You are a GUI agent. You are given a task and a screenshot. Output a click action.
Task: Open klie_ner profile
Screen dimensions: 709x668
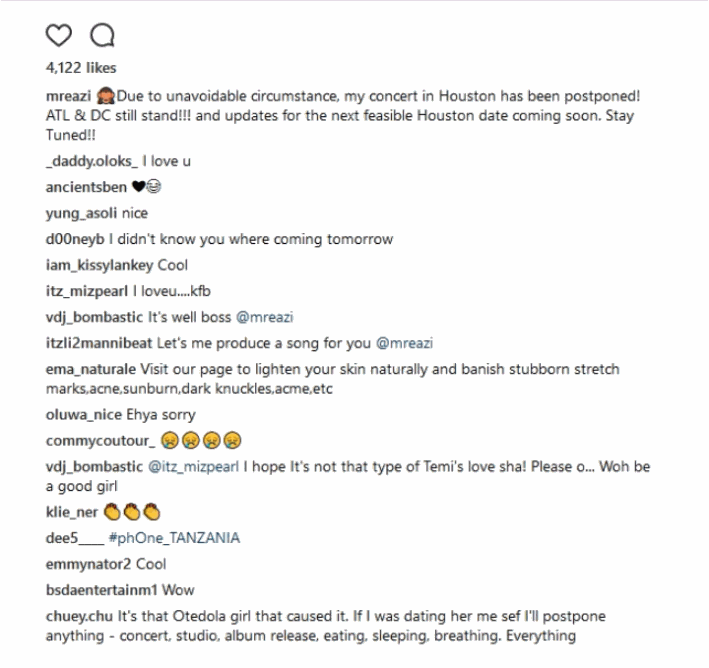click(71, 512)
